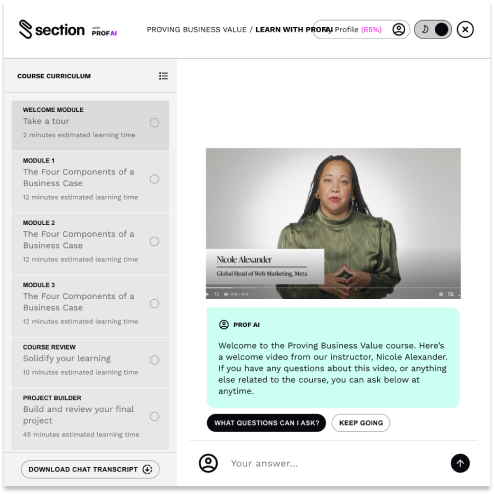Click the Keep Going button

(361, 423)
